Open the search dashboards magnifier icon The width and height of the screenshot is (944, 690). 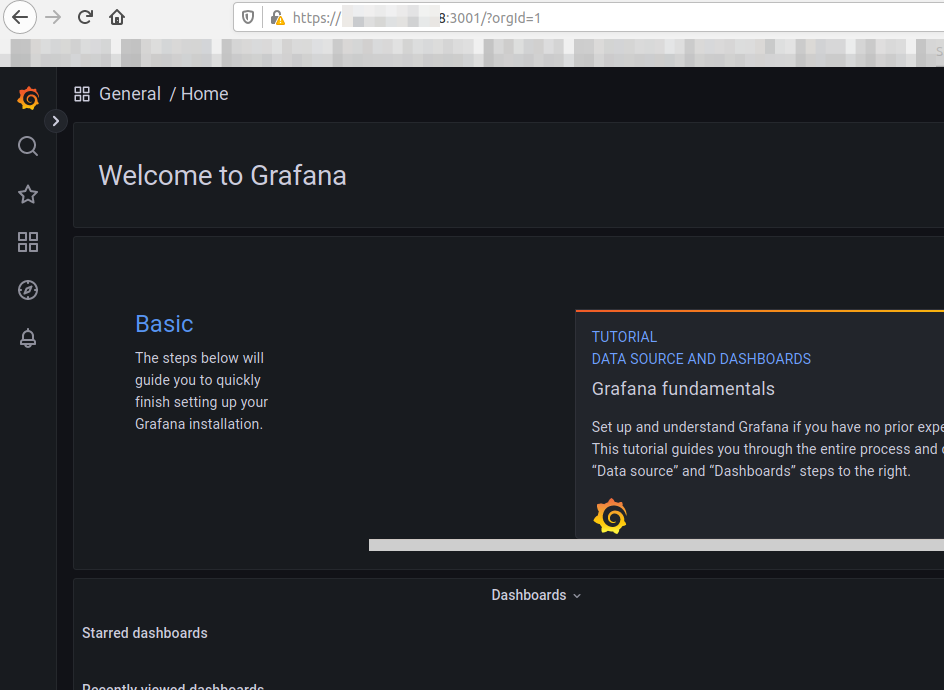(28, 147)
